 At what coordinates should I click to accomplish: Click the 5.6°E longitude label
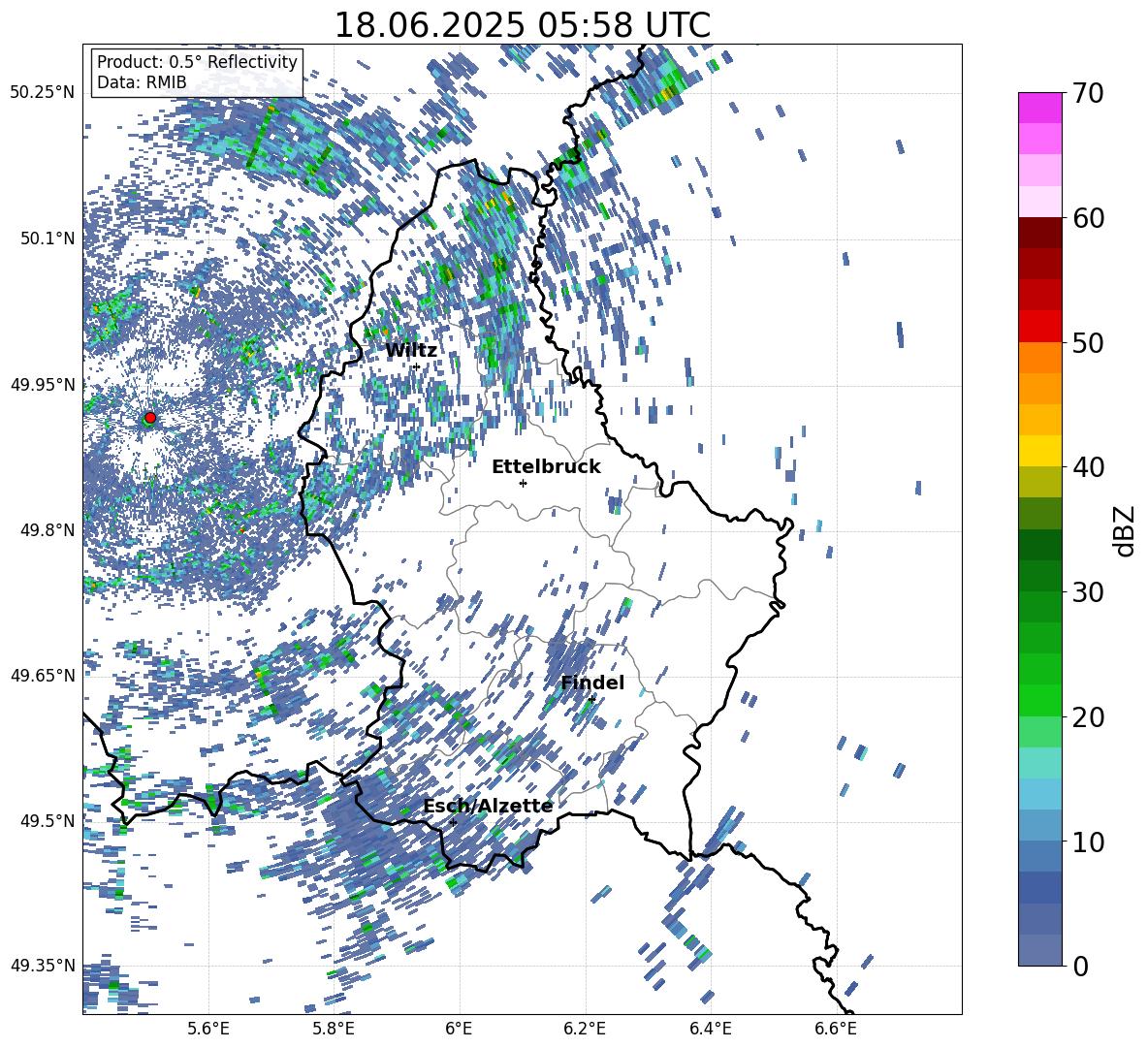tap(207, 1029)
